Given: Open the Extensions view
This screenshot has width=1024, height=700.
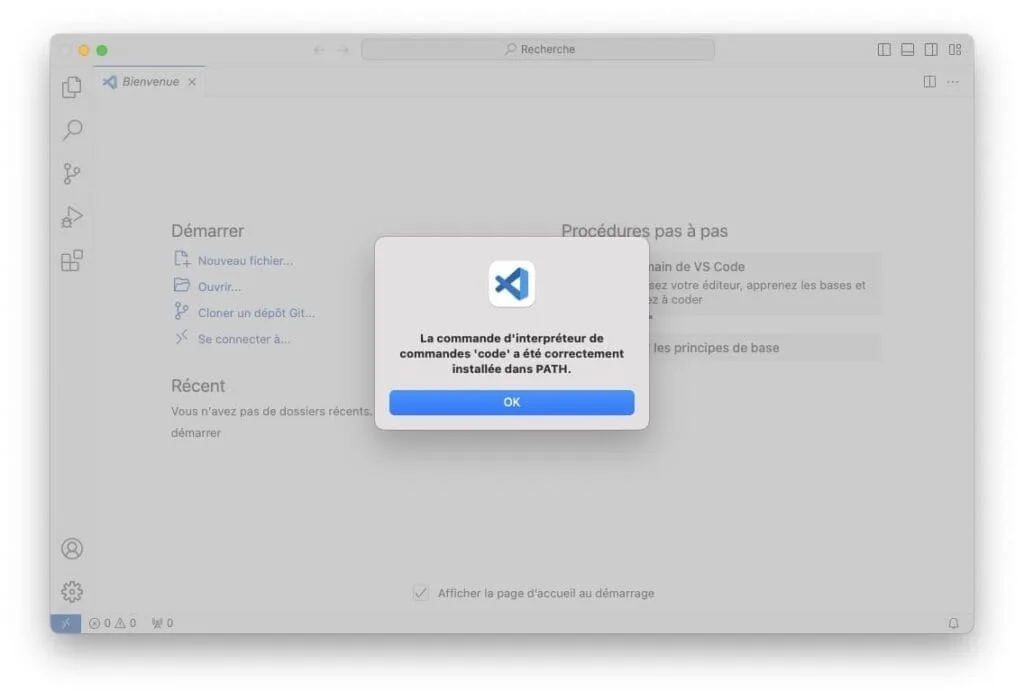Looking at the screenshot, I should (72, 261).
